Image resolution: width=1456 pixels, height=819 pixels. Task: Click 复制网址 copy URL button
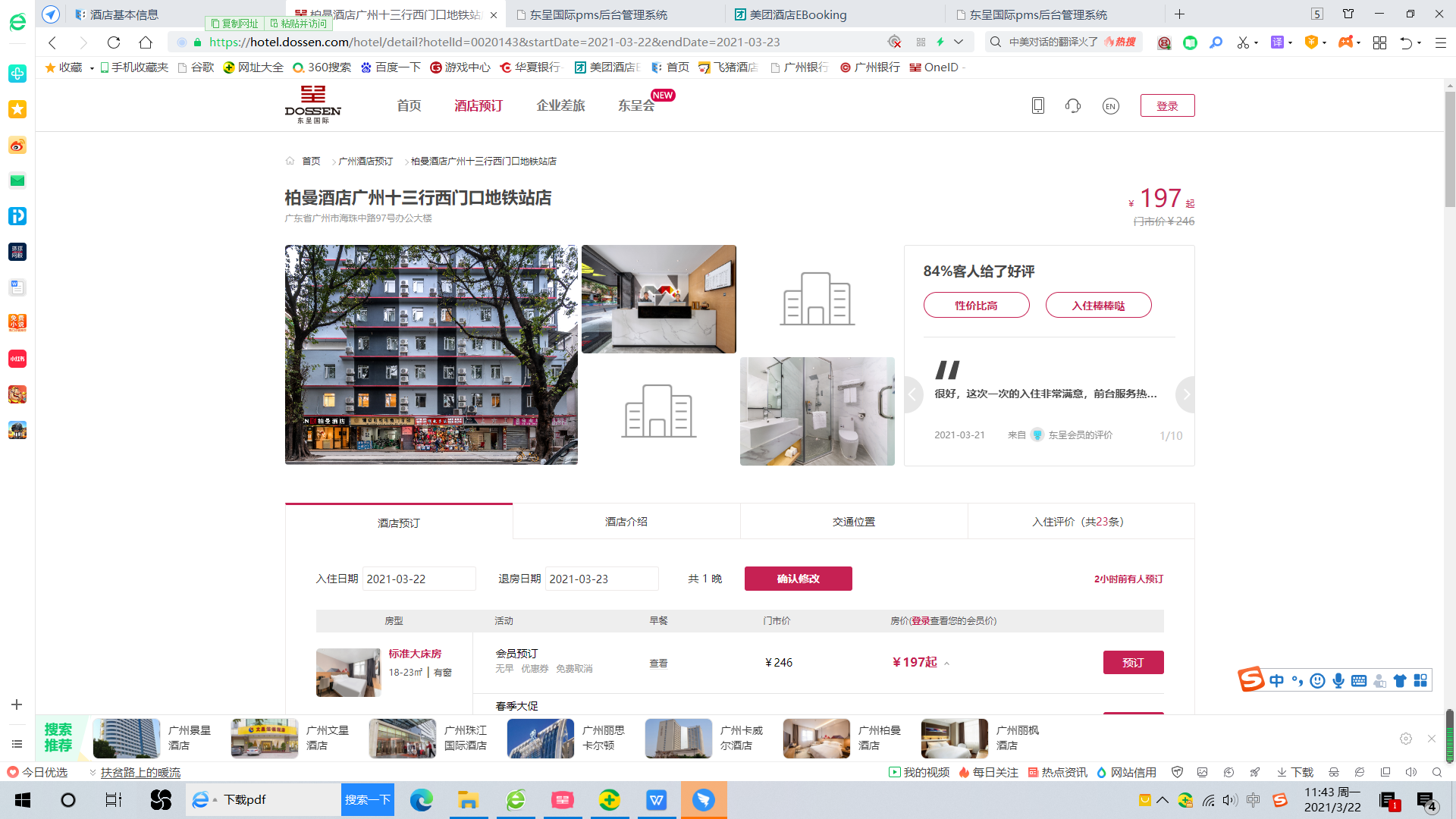click(234, 24)
